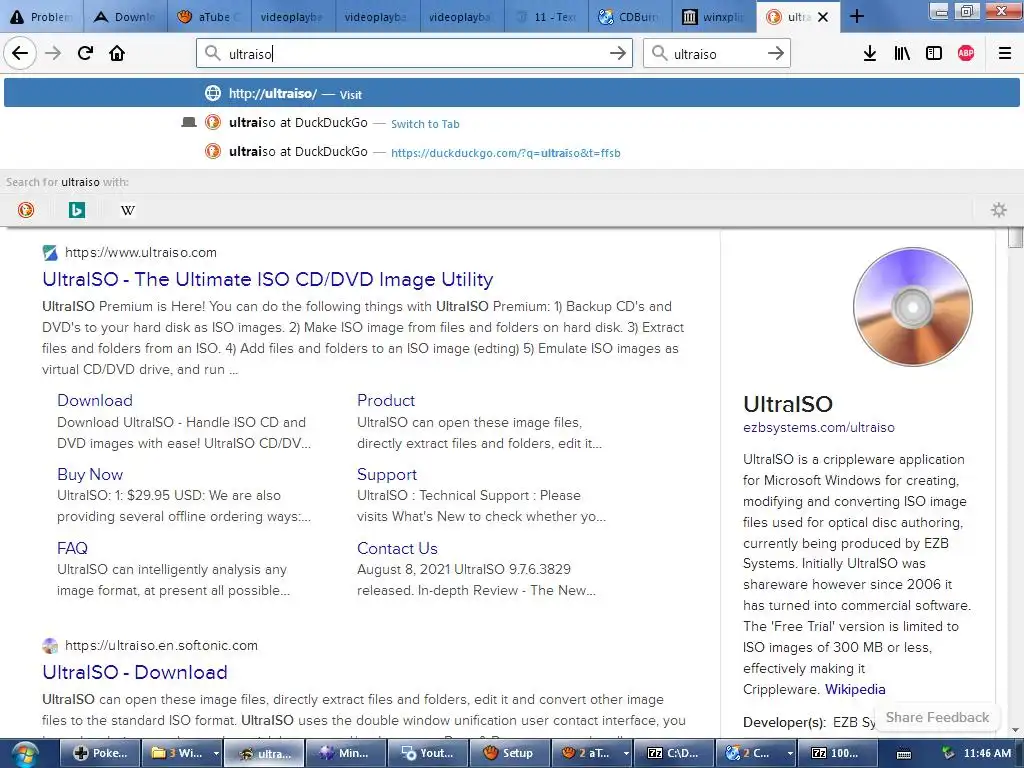The width and height of the screenshot is (1024, 768).
Task: Expand the 2 C... taskbar group arrow
Action: pos(790,753)
